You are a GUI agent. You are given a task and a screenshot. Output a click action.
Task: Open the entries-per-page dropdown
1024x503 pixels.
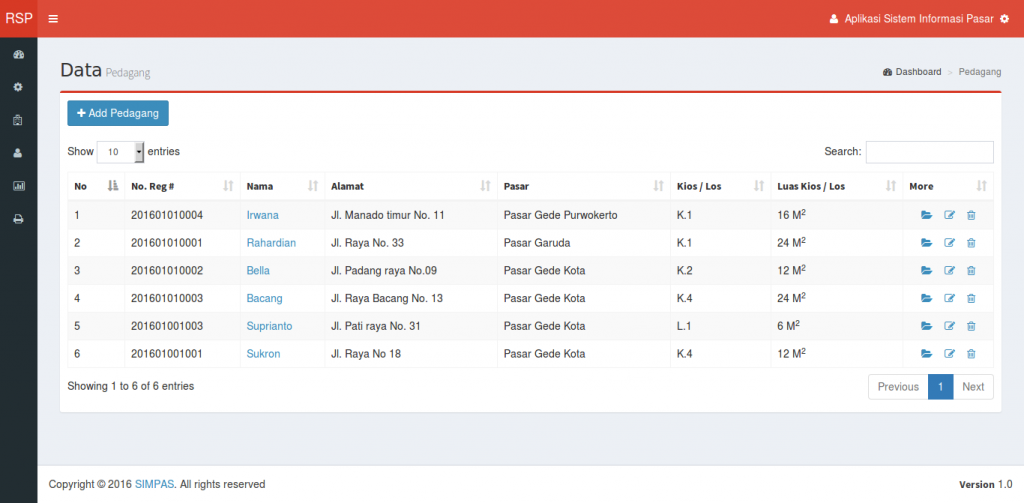pyautogui.click(x=121, y=152)
